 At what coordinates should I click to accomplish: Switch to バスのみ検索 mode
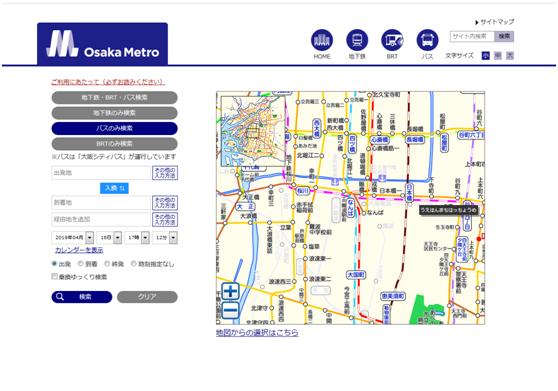[115, 128]
